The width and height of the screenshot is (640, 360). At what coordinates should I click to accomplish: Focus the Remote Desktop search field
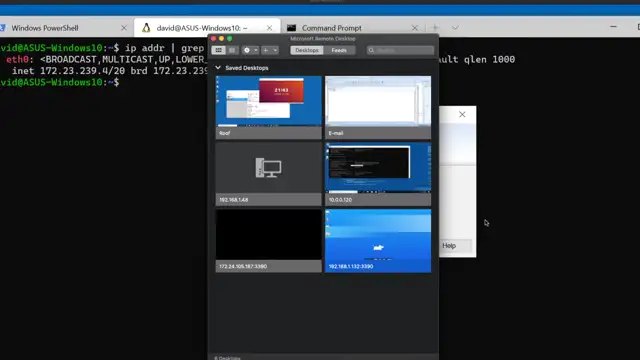pyautogui.click(x=400, y=50)
